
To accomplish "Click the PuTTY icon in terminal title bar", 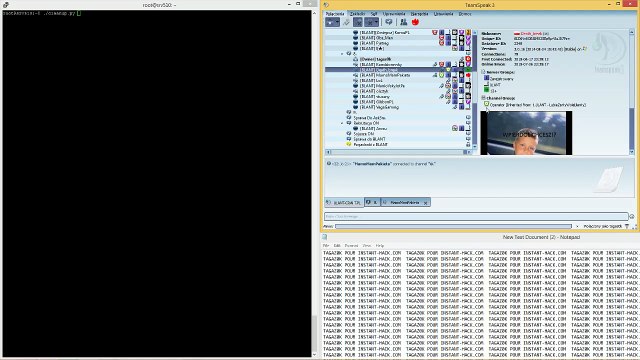I will [6, 5].
